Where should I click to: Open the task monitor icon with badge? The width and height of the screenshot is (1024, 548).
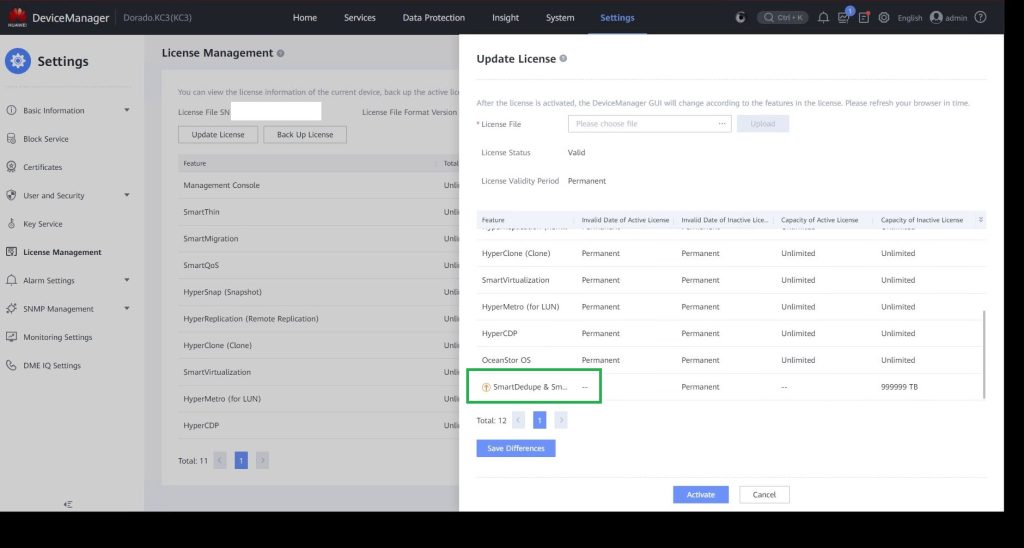(x=844, y=18)
